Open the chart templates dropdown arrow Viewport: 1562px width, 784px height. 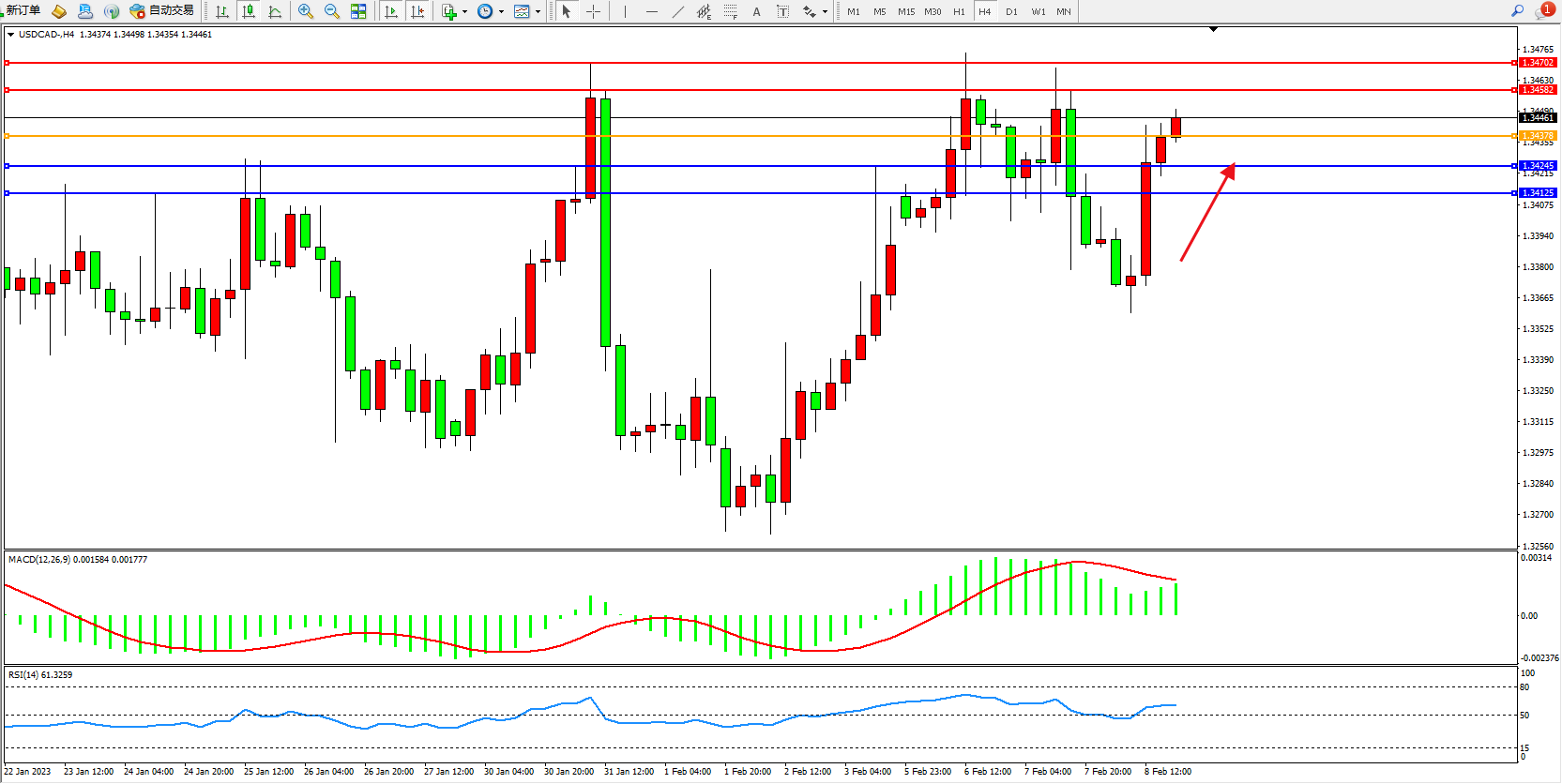point(538,12)
